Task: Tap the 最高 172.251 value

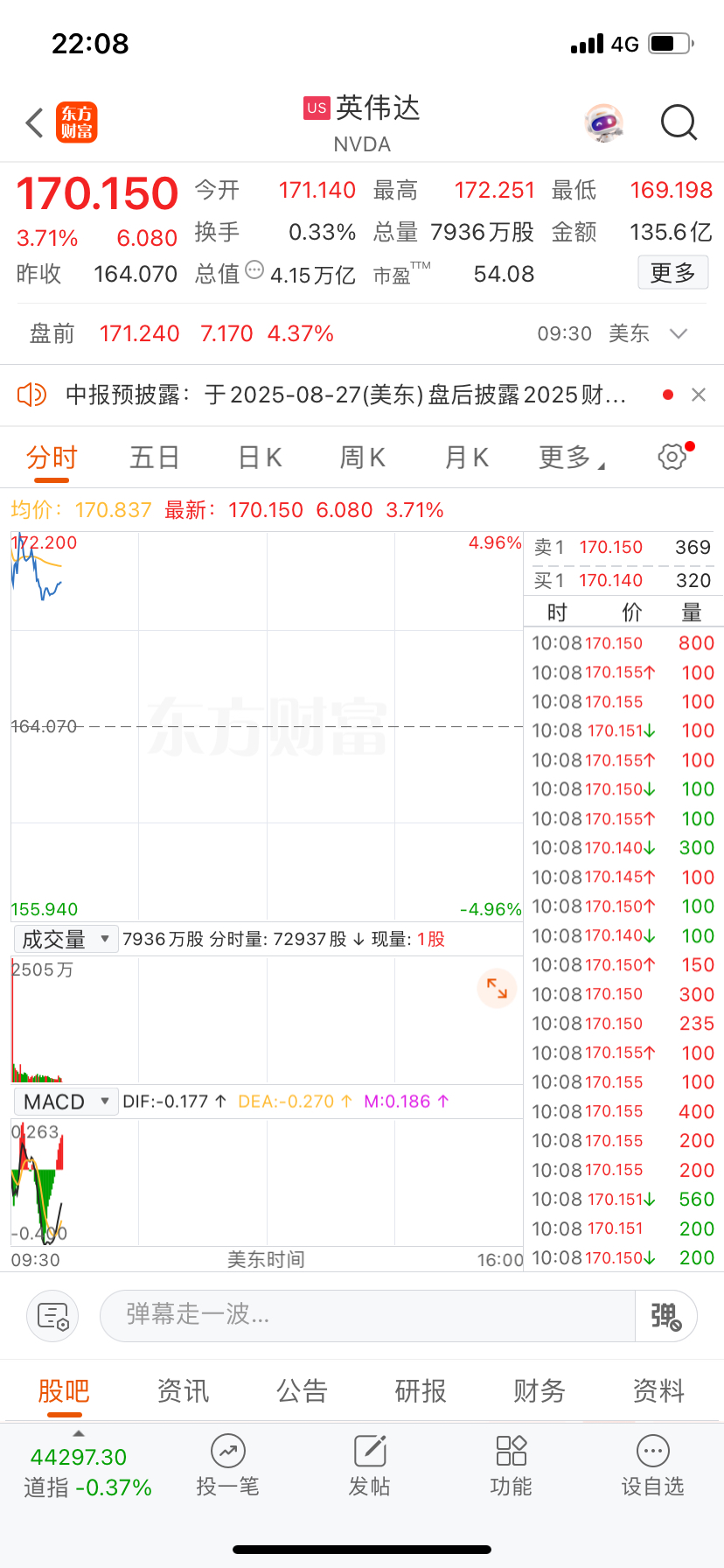Action: click(494, 190)
